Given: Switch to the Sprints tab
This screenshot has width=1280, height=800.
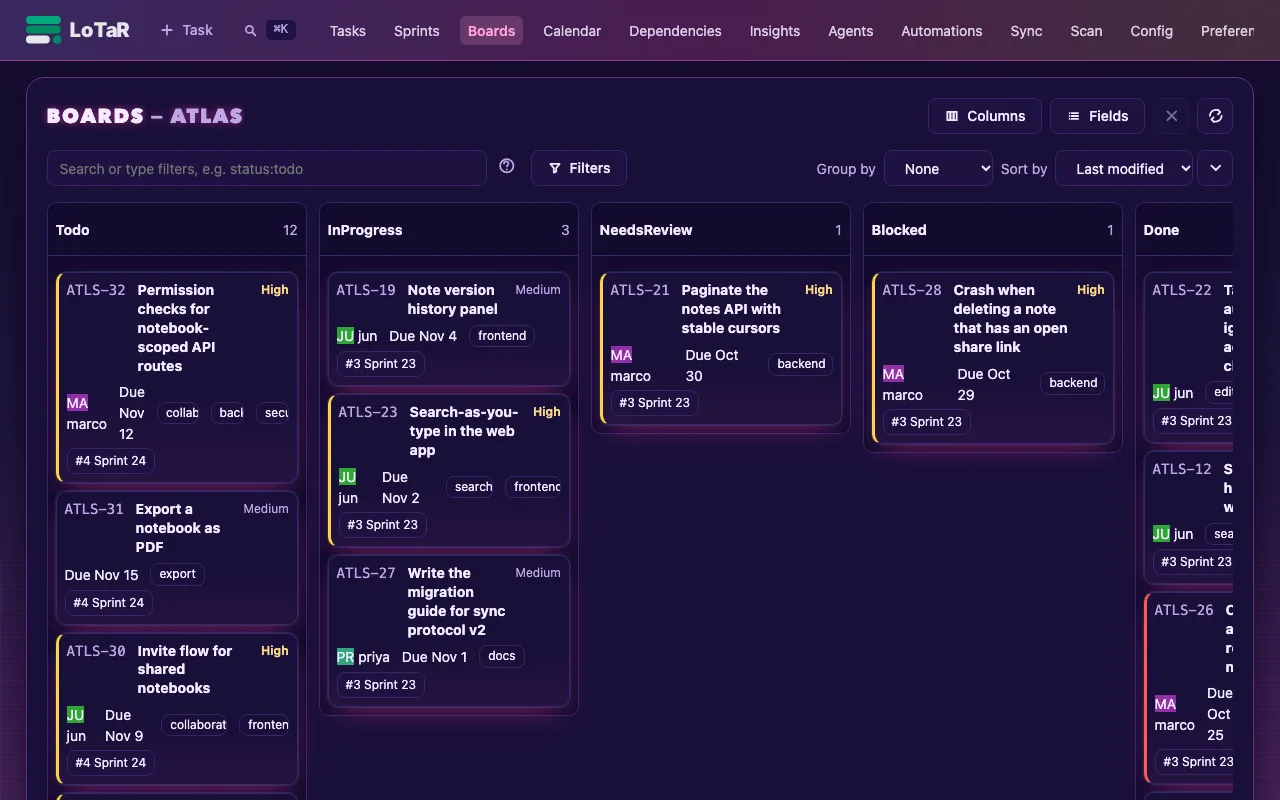Looking at the screenshot, I should 417,31.
